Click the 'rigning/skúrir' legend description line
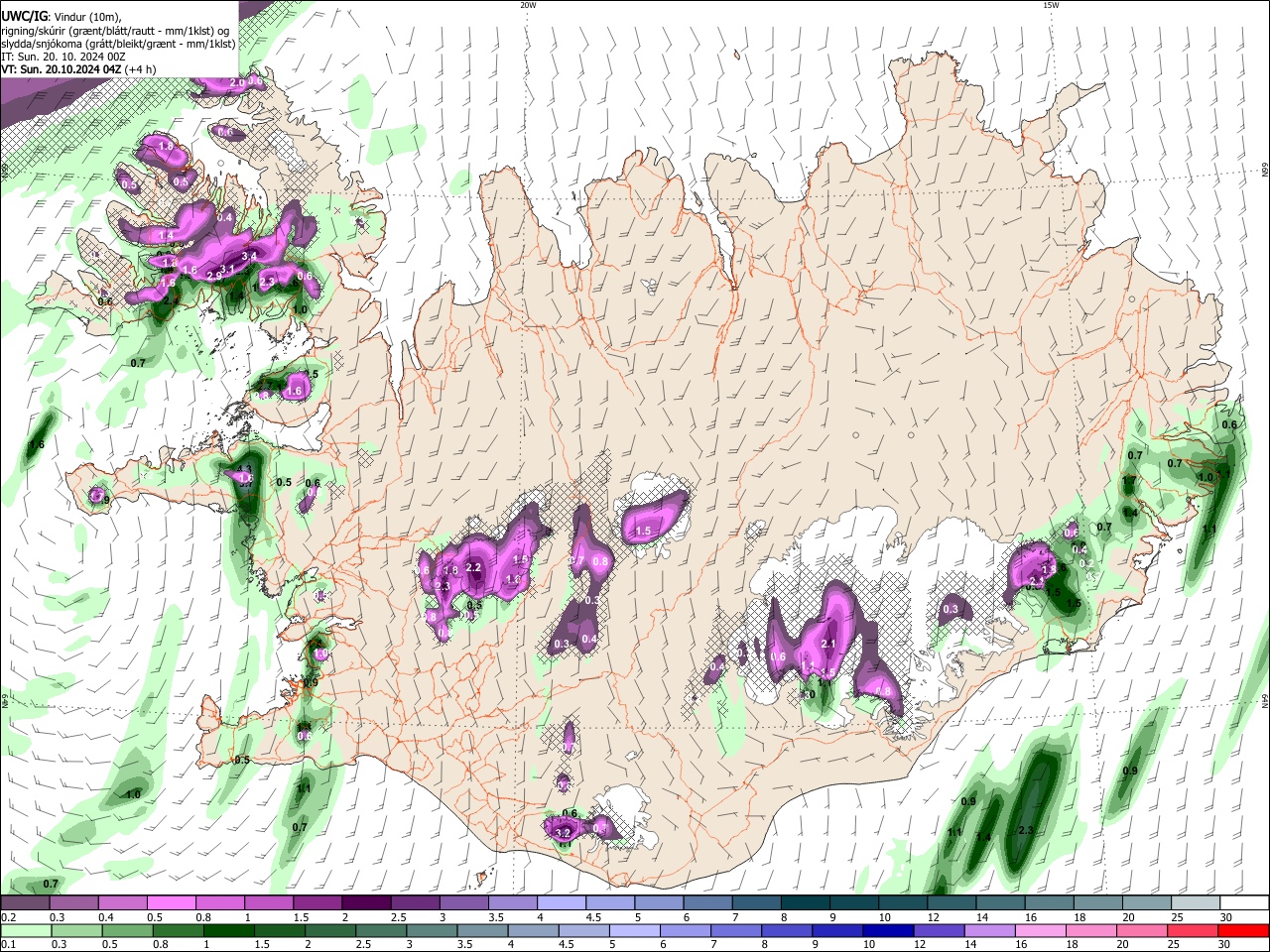1270x952 pixels. [x=115, y=30]
